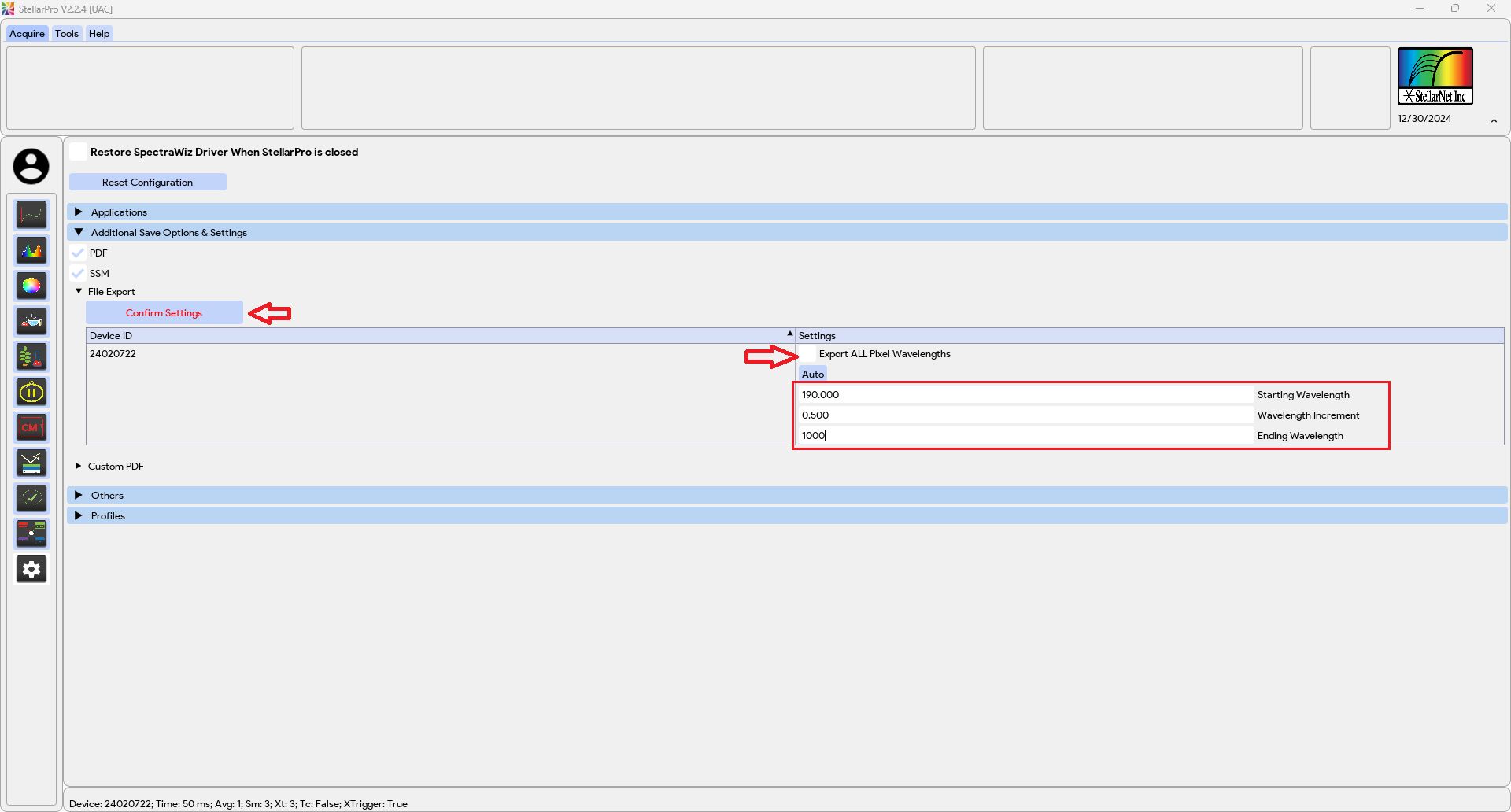This screenshot has width=1511, height=812.
Task: Open the Tools menu
Action: [67, 34]
